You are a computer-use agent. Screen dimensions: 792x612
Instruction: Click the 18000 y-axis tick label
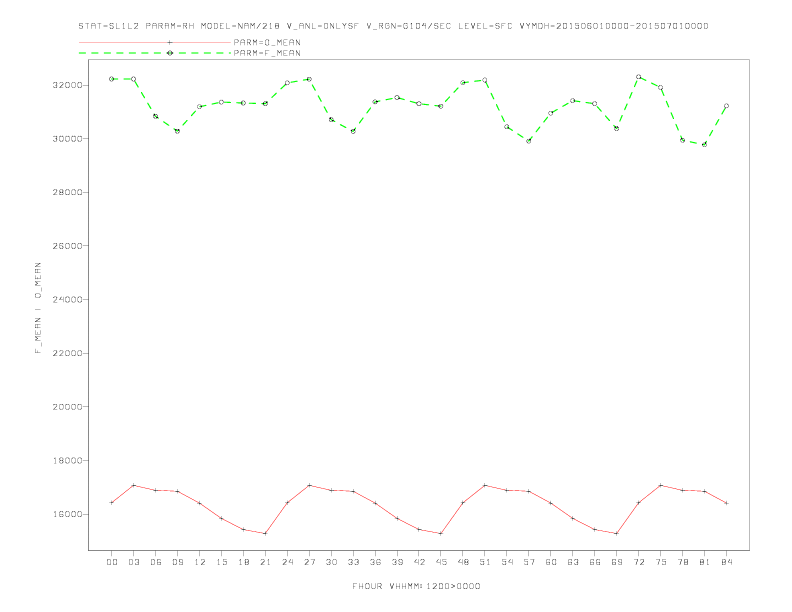click(x=68, y=461)
